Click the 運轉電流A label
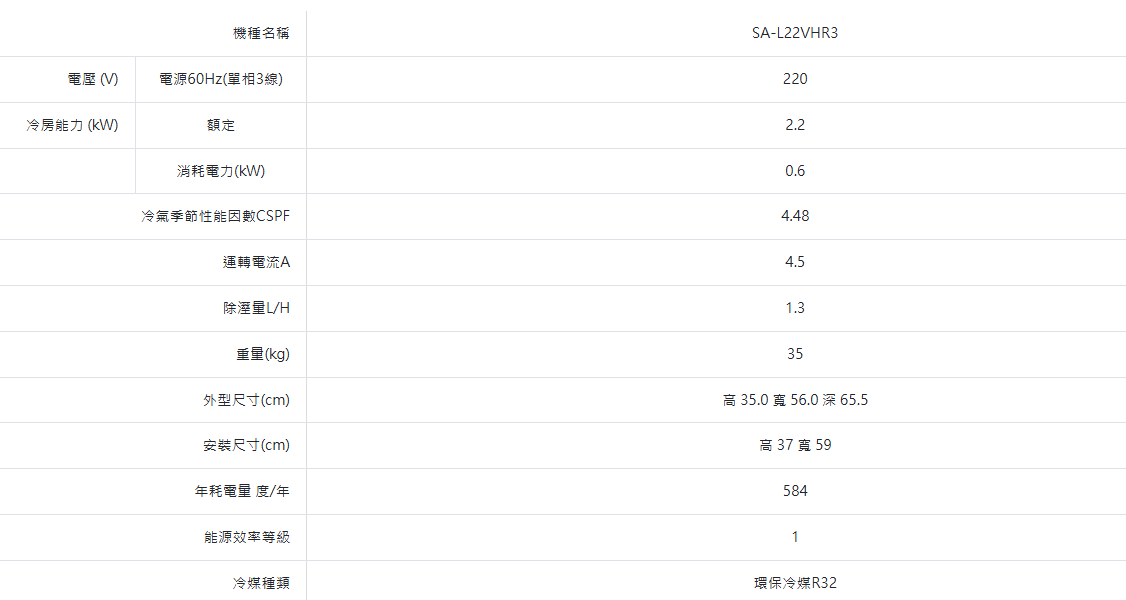This screenshot has width=1126, height=600. tap(256, 263)
